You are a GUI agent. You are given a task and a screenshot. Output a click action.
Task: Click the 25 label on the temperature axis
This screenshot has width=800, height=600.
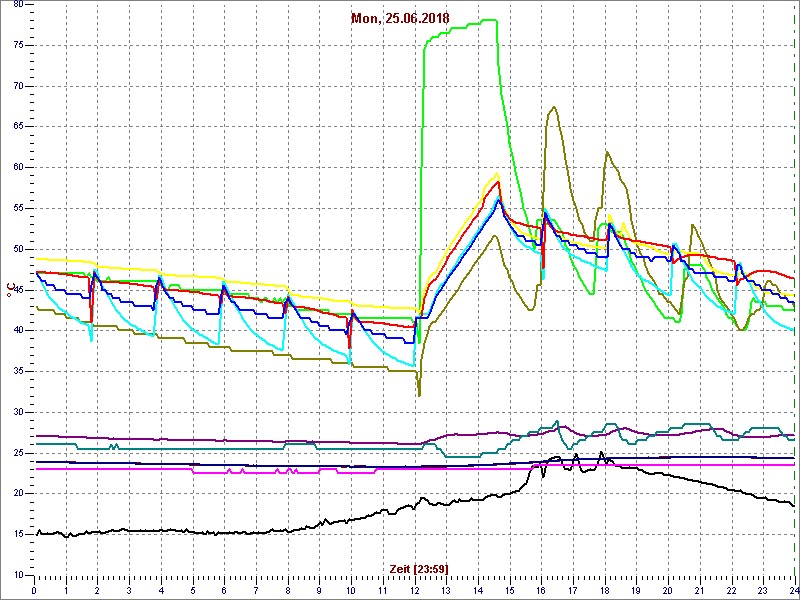pos(17,453)
